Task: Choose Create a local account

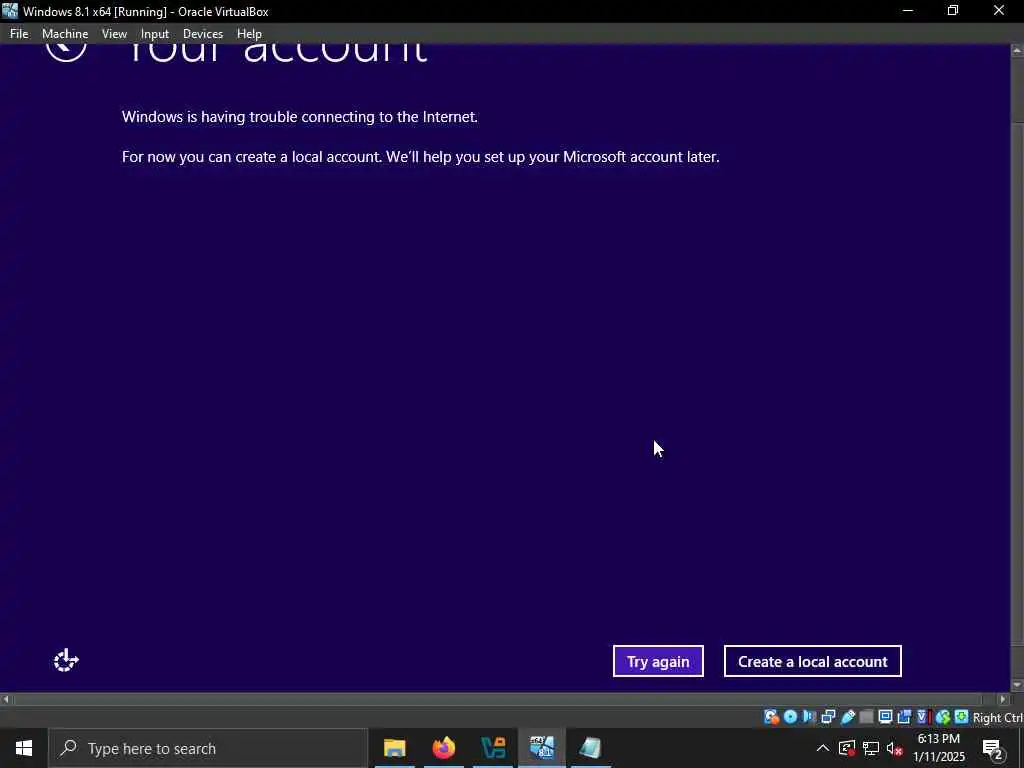Action: tap(812, 662)
